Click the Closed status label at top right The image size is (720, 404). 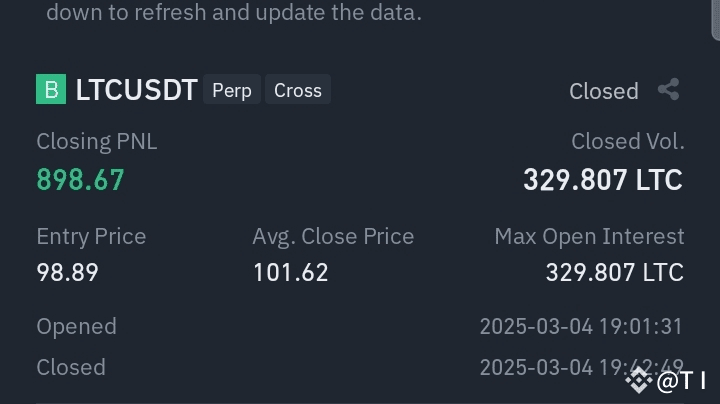603,91
